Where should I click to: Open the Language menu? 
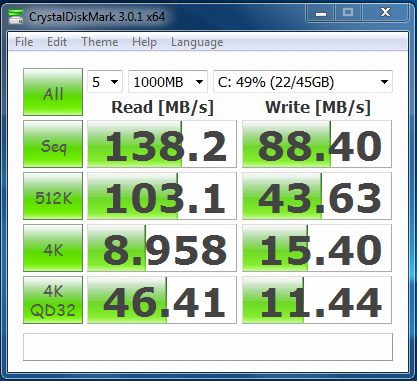197,42
